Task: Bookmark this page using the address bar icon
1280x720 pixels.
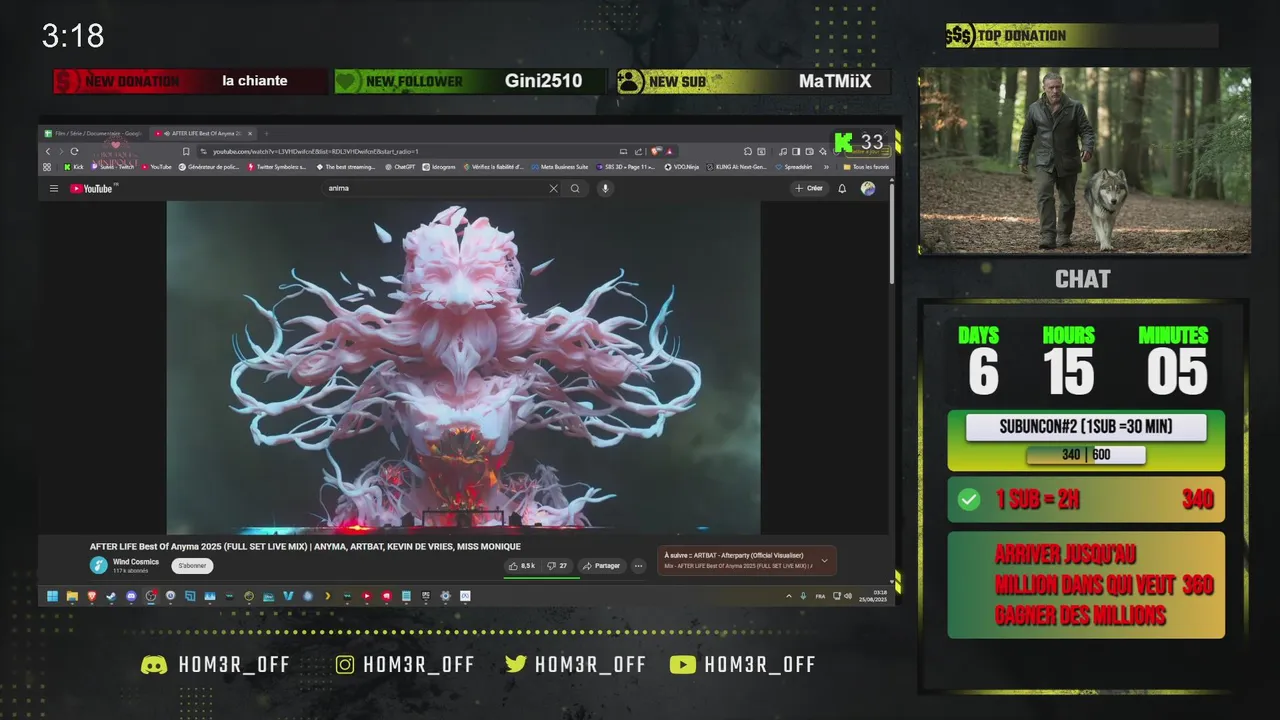Action: pyautogui.click(x=186, y=151)
